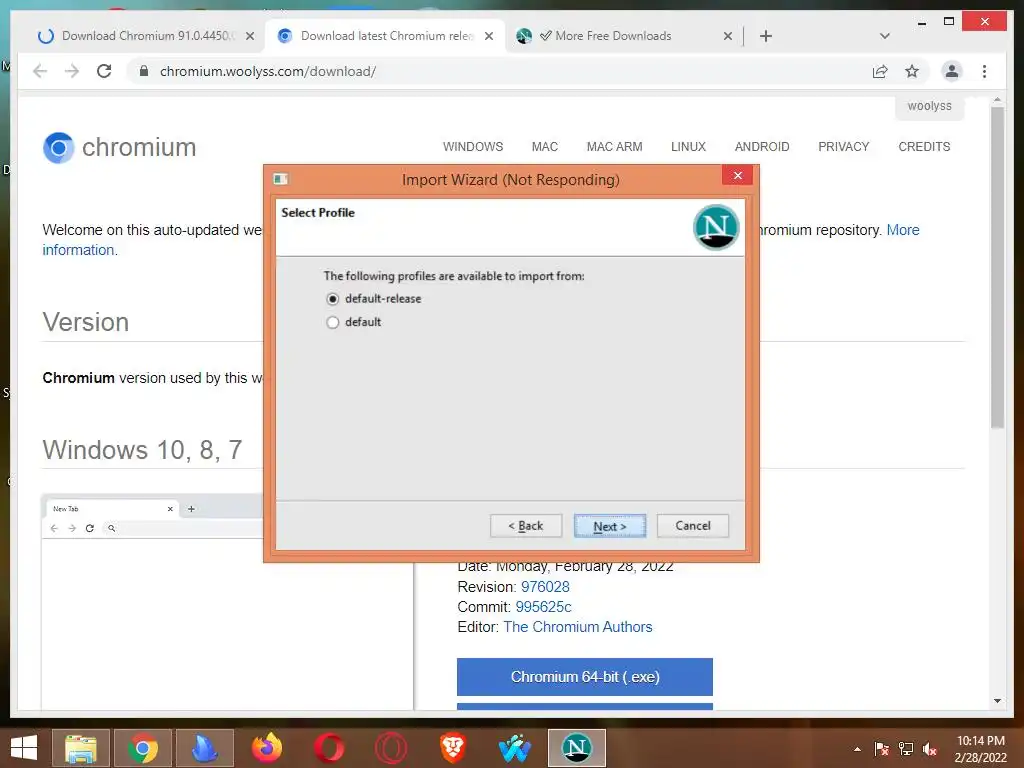This screenshot has width=1024, height=768.
Task: Open the blue sail icon in the taskbar
Action: click(204, 748)
